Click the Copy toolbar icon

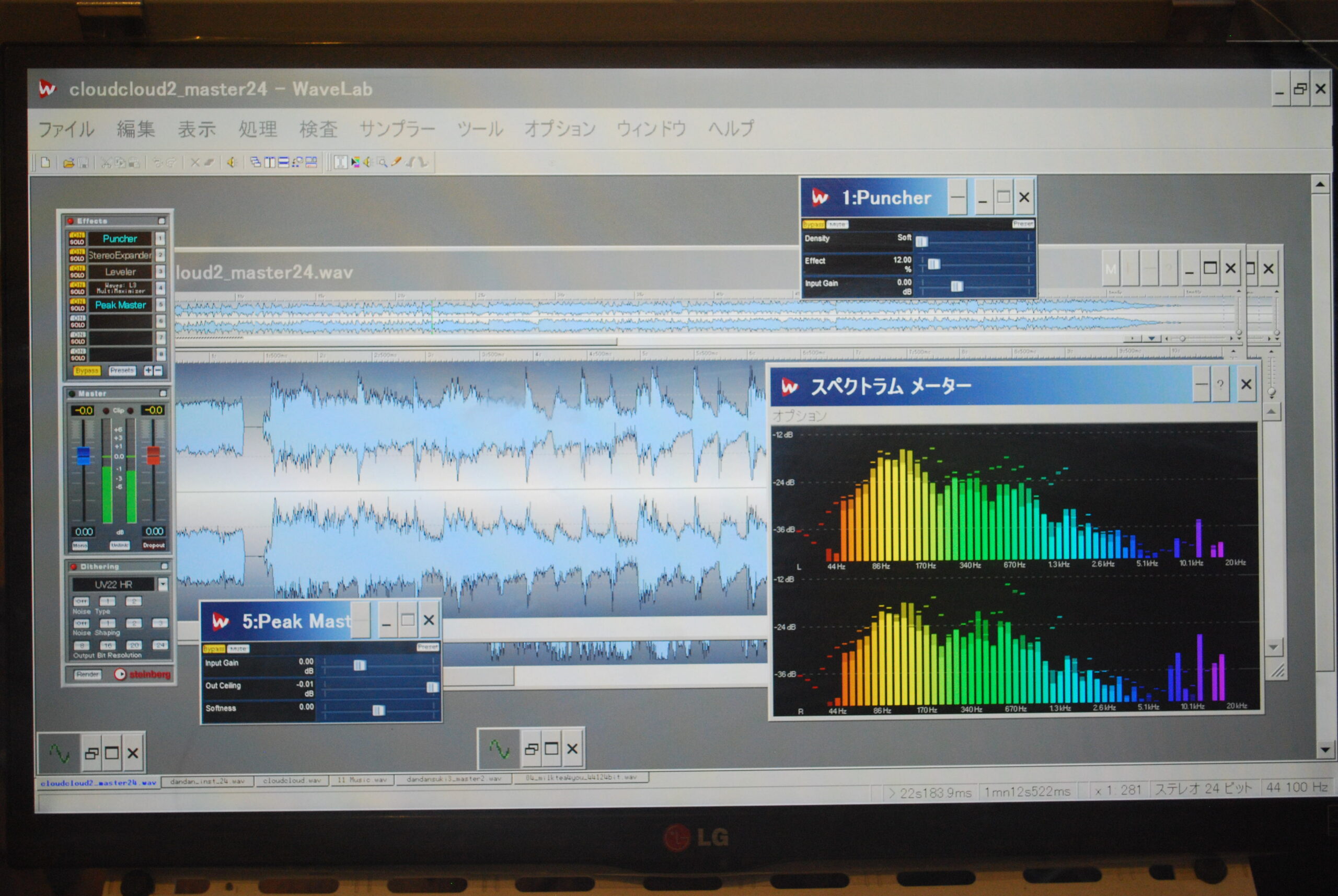click(120, 163)
